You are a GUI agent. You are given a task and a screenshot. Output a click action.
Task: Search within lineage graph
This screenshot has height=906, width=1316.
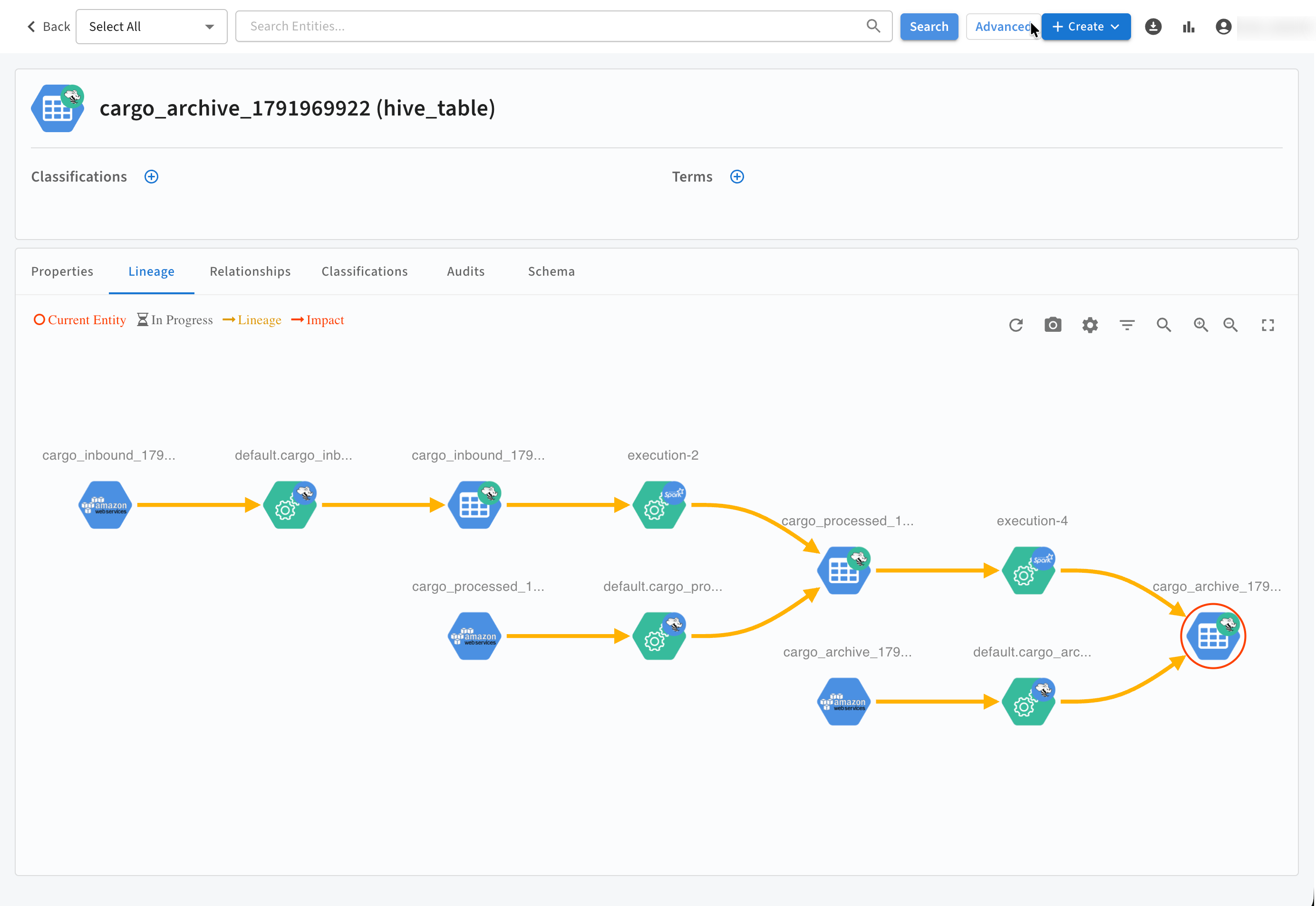point(1164,325)
